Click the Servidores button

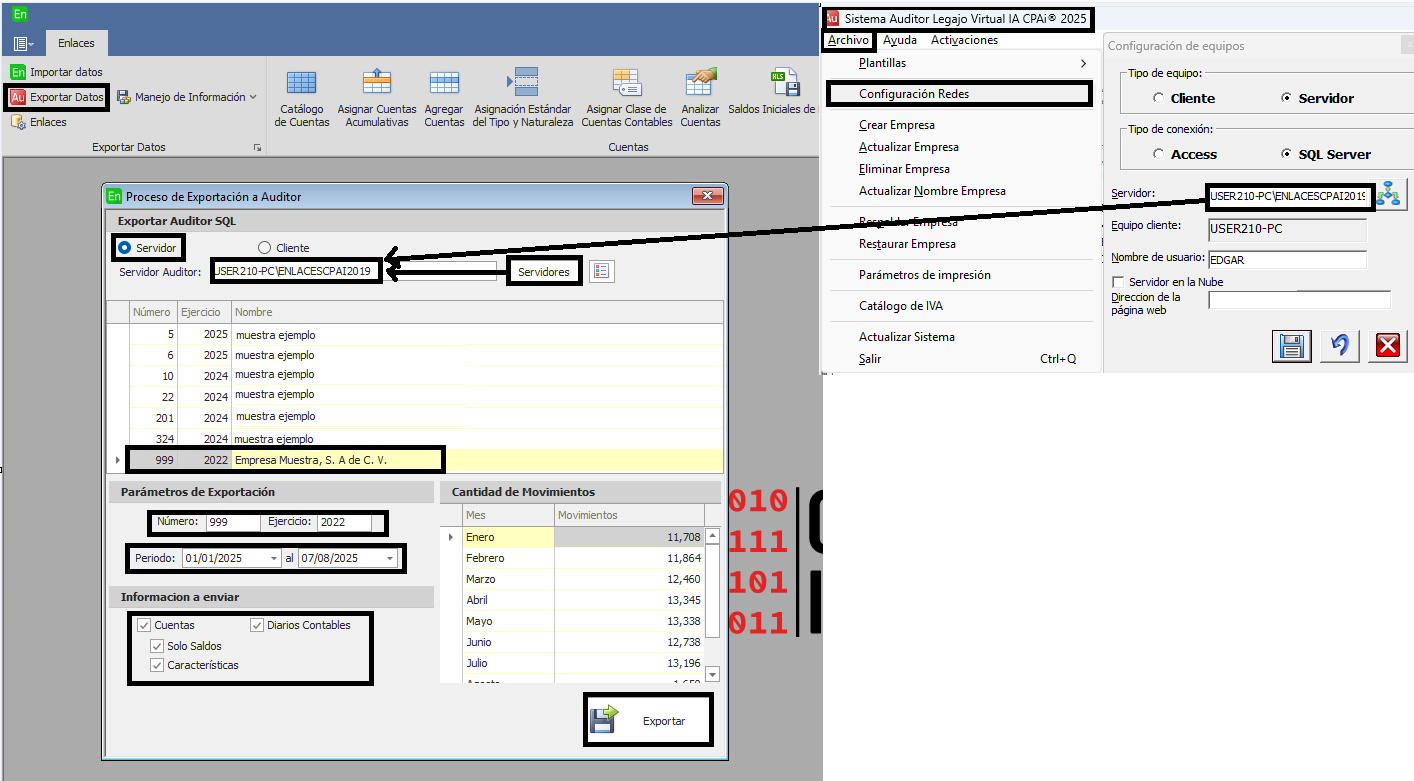click(x=544, y=272)
